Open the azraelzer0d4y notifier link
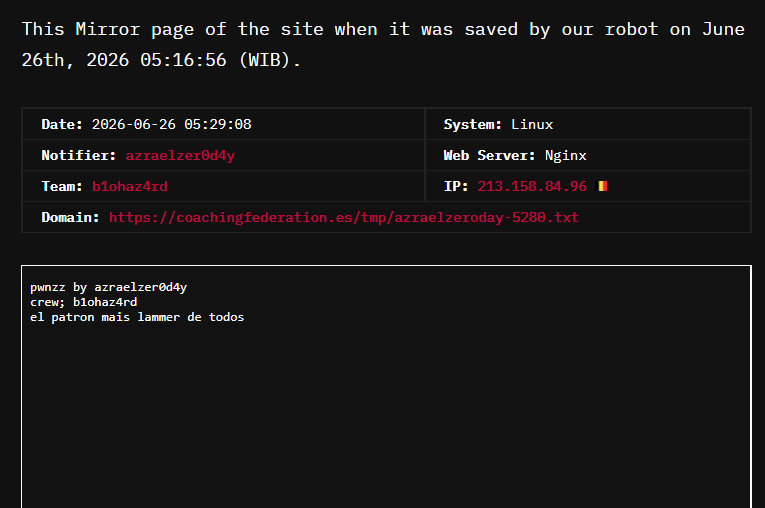 coord(180,155)
